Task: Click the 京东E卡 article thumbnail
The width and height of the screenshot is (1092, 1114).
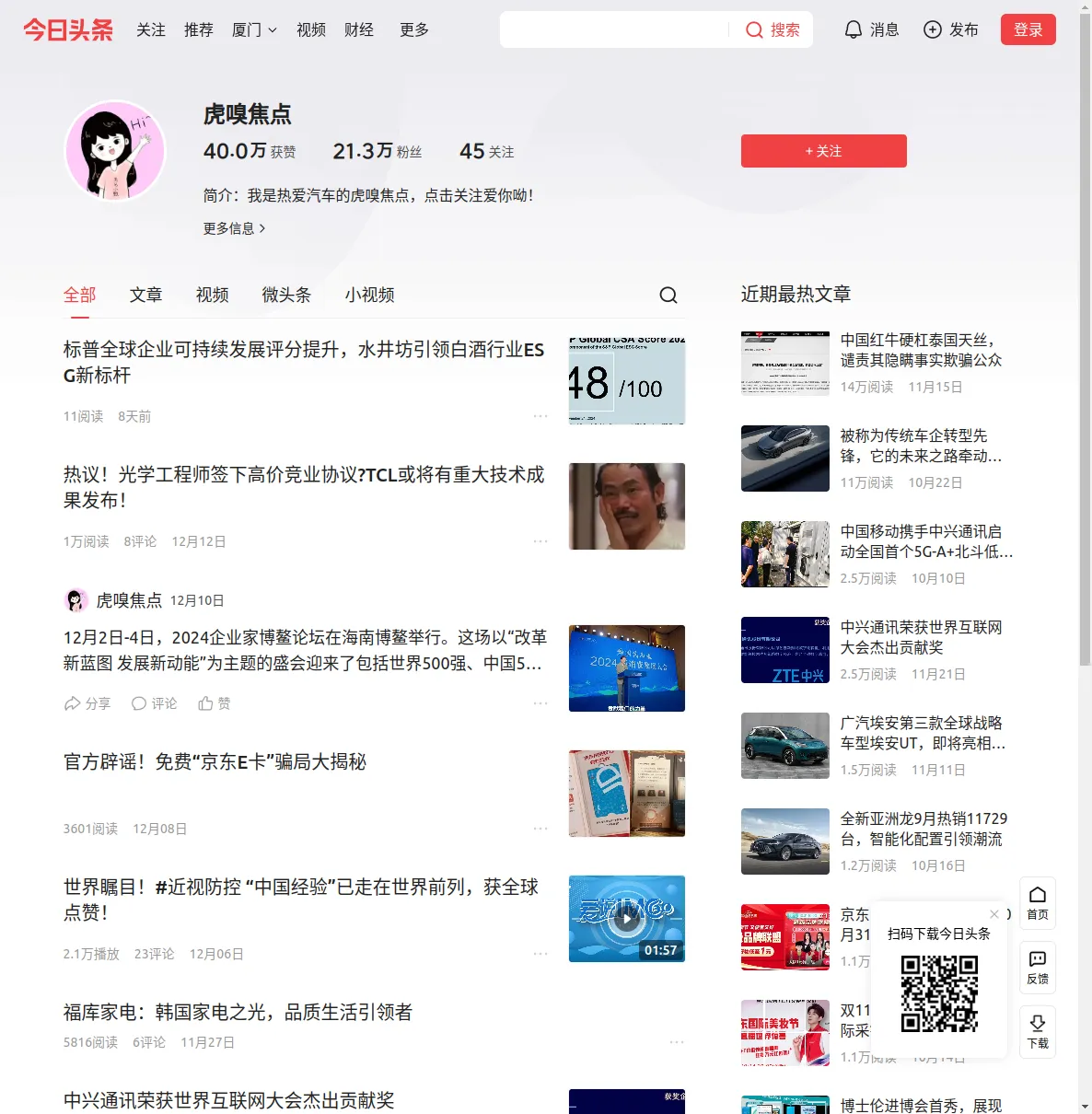Action: [x=627, y=794]
